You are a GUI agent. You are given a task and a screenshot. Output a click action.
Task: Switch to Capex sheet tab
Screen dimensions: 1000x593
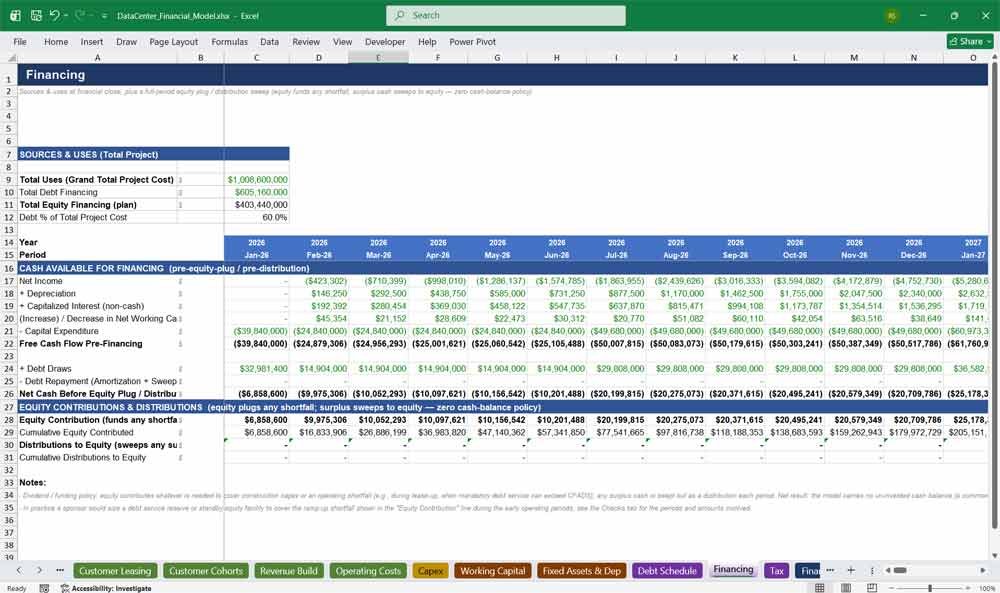[x=430, y=571]
